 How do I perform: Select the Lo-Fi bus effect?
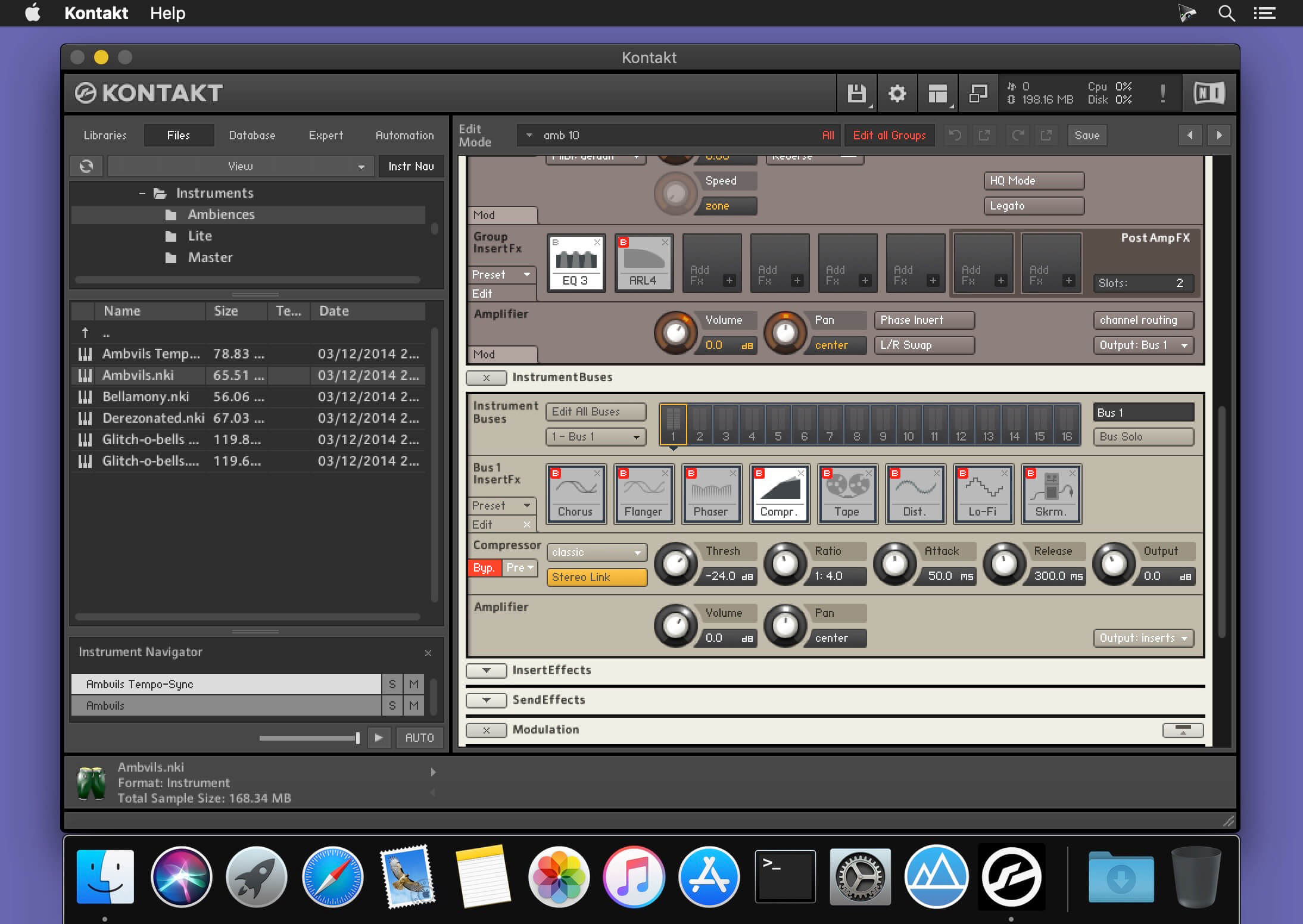pos(983,494)
